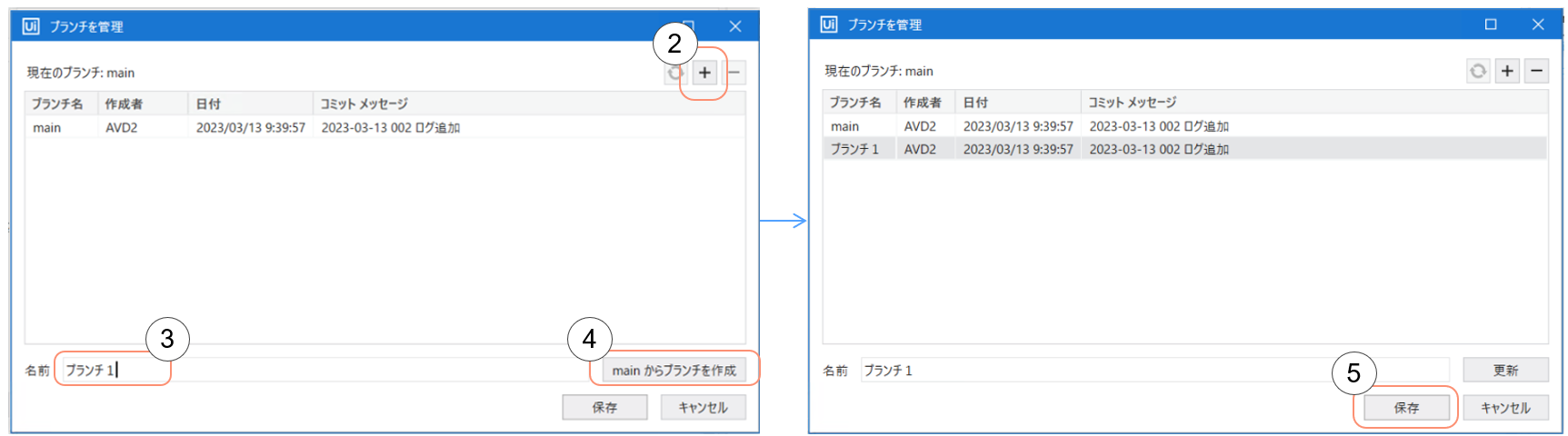
Task: Click date 2023/03/13 9:39:57 in left window
Action: coord(251,127)
